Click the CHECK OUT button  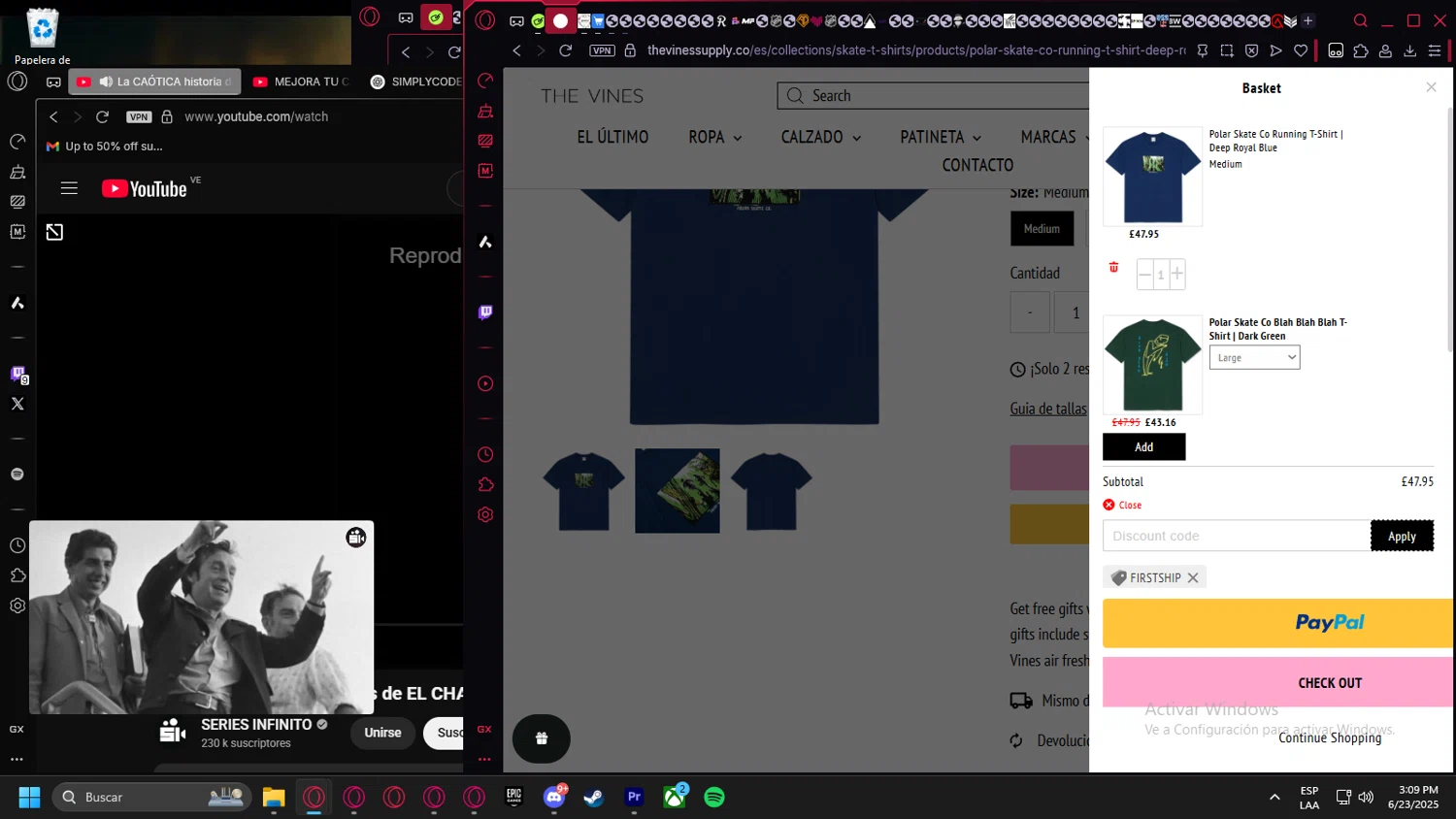1277,682
